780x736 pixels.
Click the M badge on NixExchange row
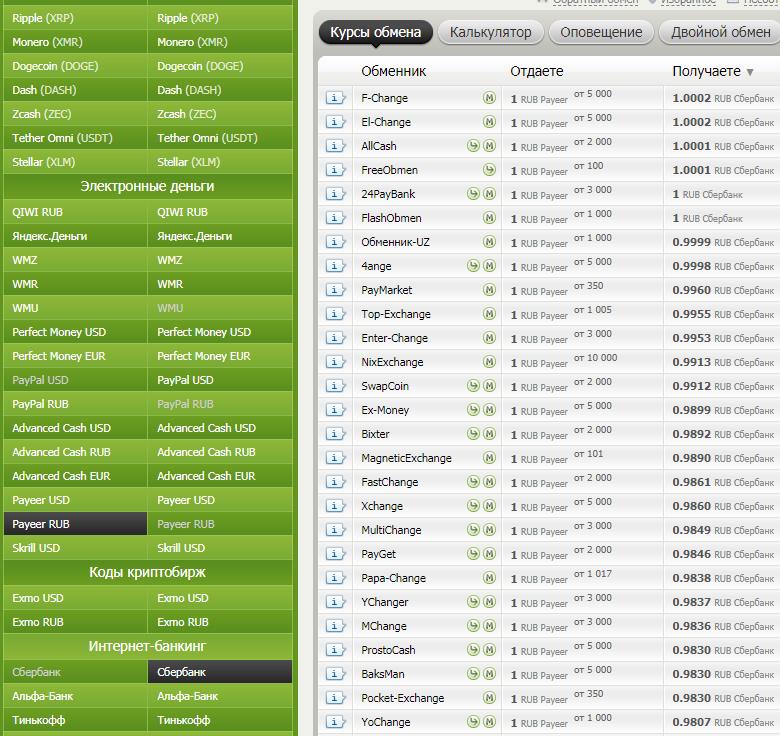[489, 362]
